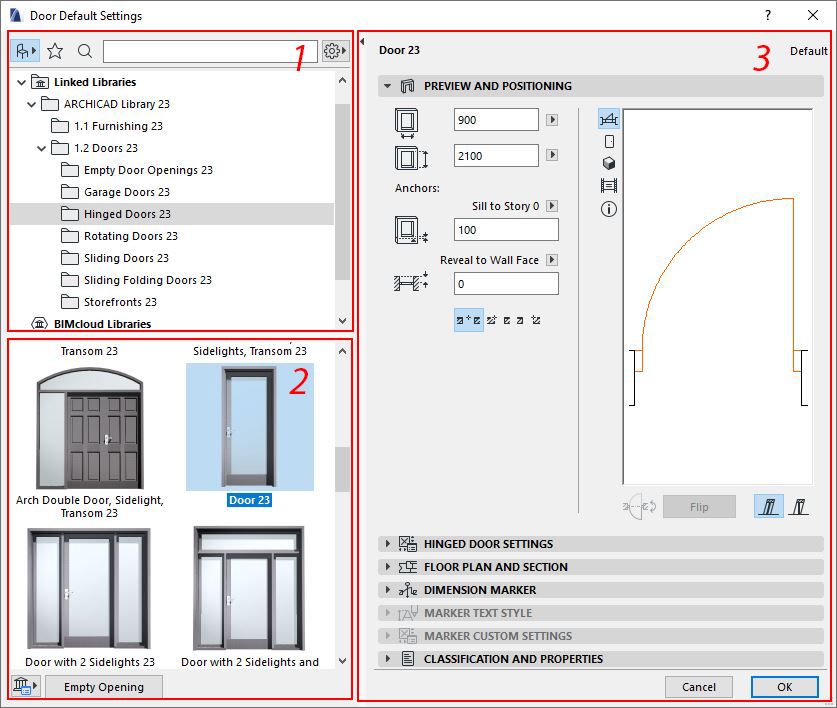Click the sill height field 100
The image size is (837, 708).
[506, 230]
